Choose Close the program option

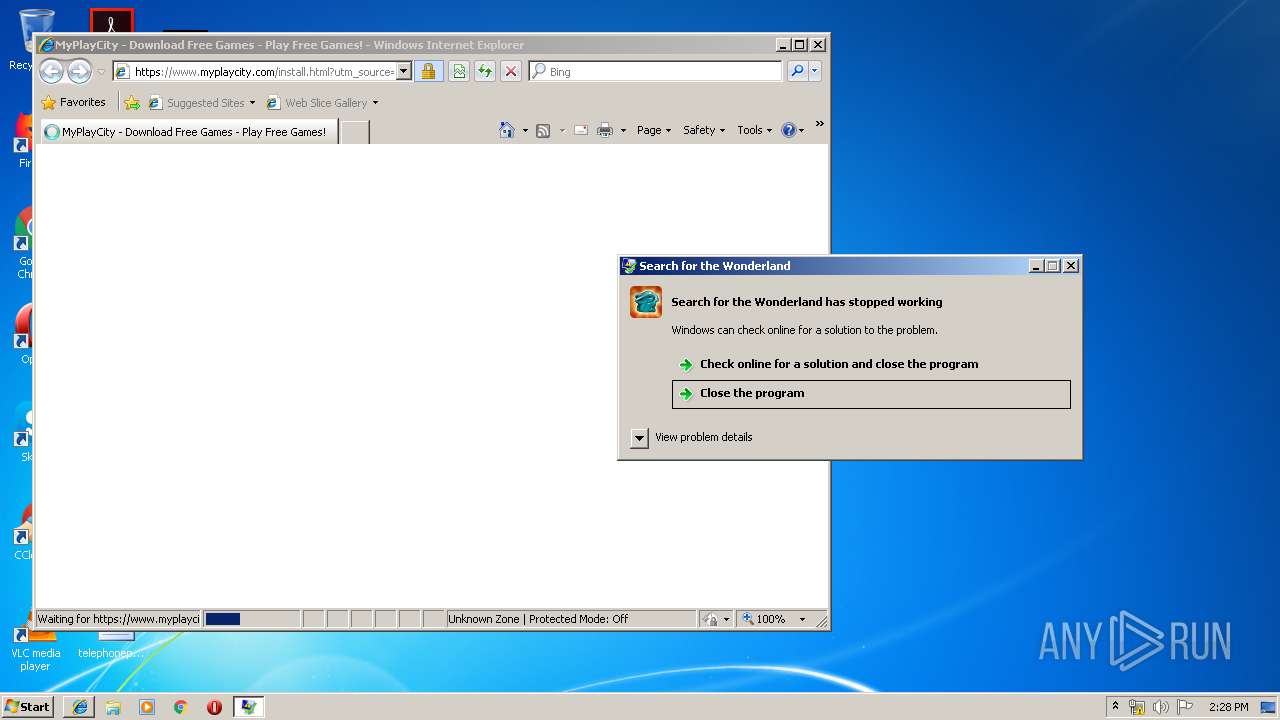[871, 393]
